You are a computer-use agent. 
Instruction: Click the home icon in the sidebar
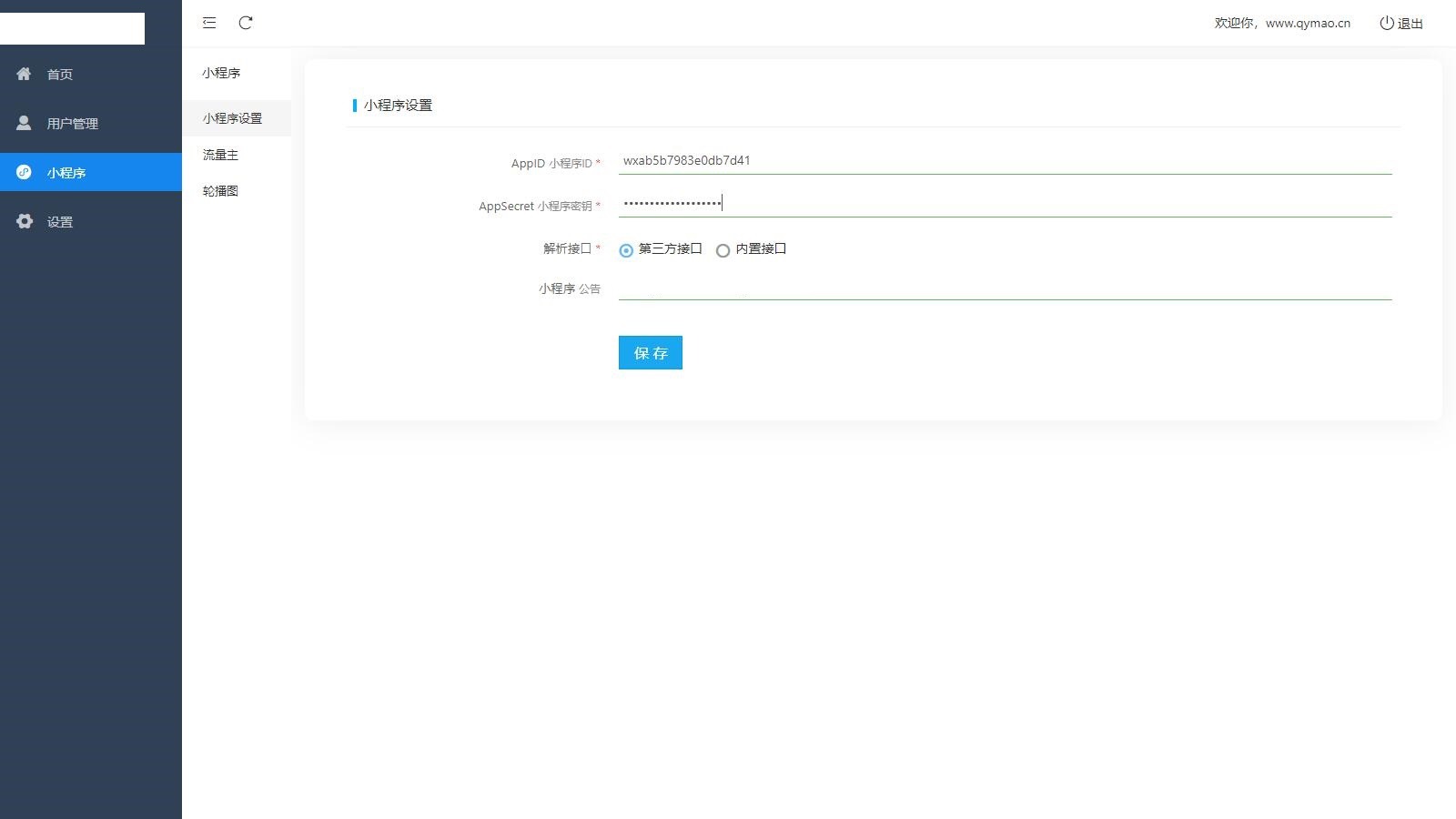click(x=24, y=74)
